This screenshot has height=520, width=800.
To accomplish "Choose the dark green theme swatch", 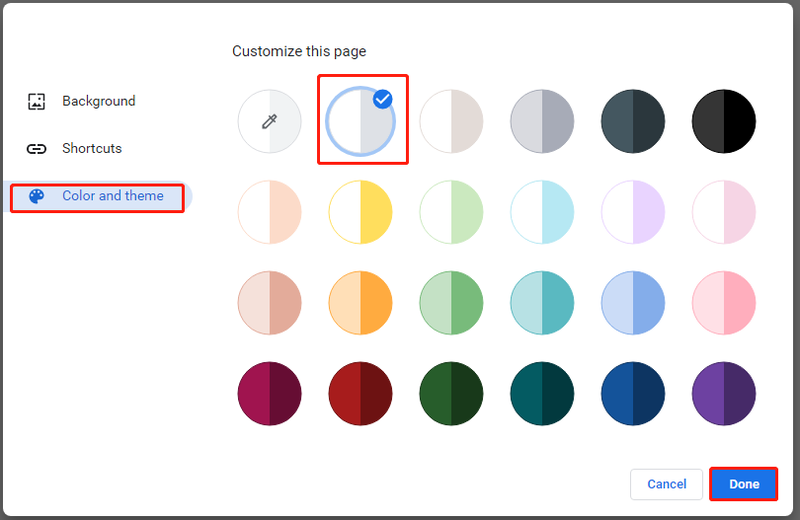I will (451, 393).
